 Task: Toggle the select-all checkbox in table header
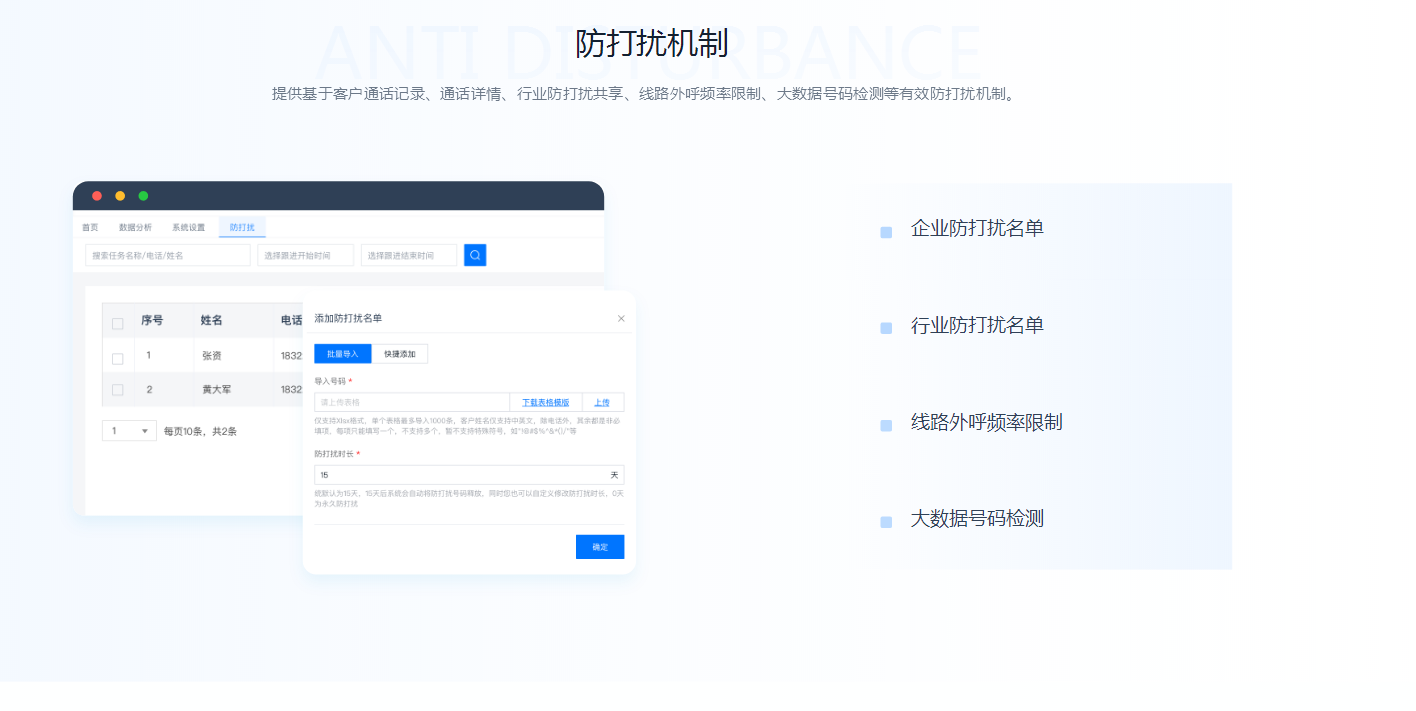(118, 323)
